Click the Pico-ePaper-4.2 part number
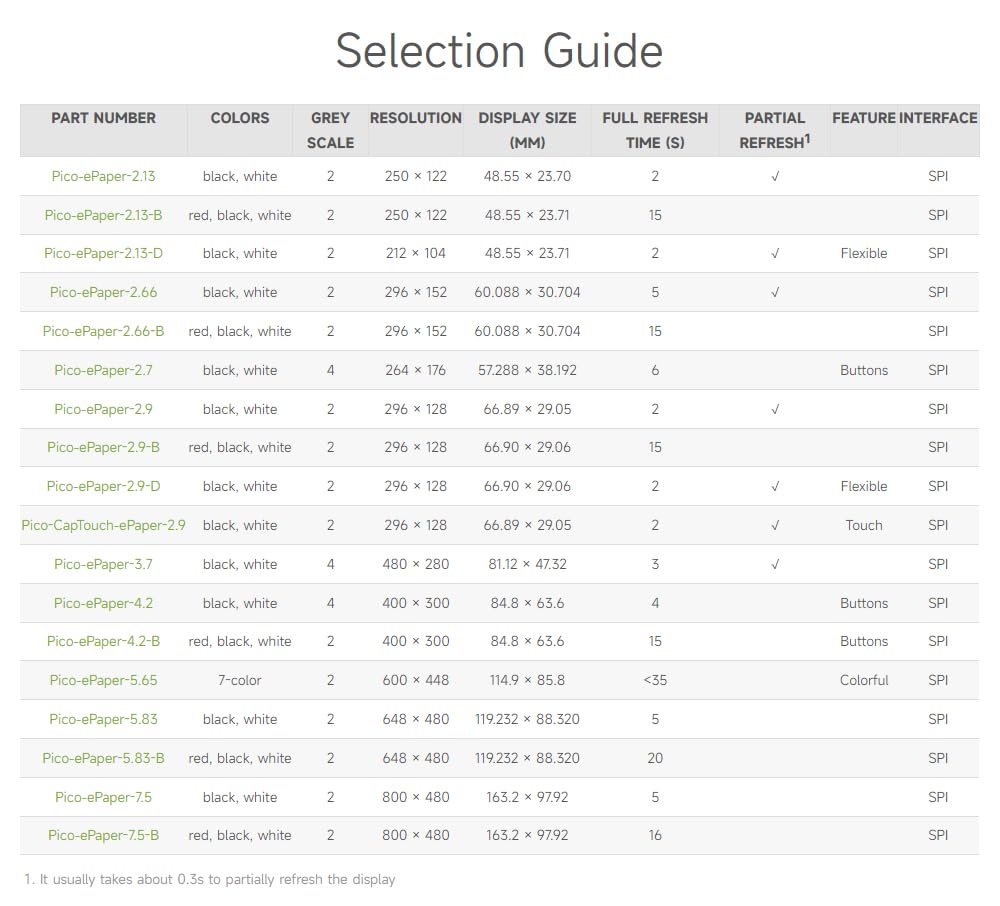Image resolution: width=1000 pixels, height=906 pixels. (x=103, y=603)
